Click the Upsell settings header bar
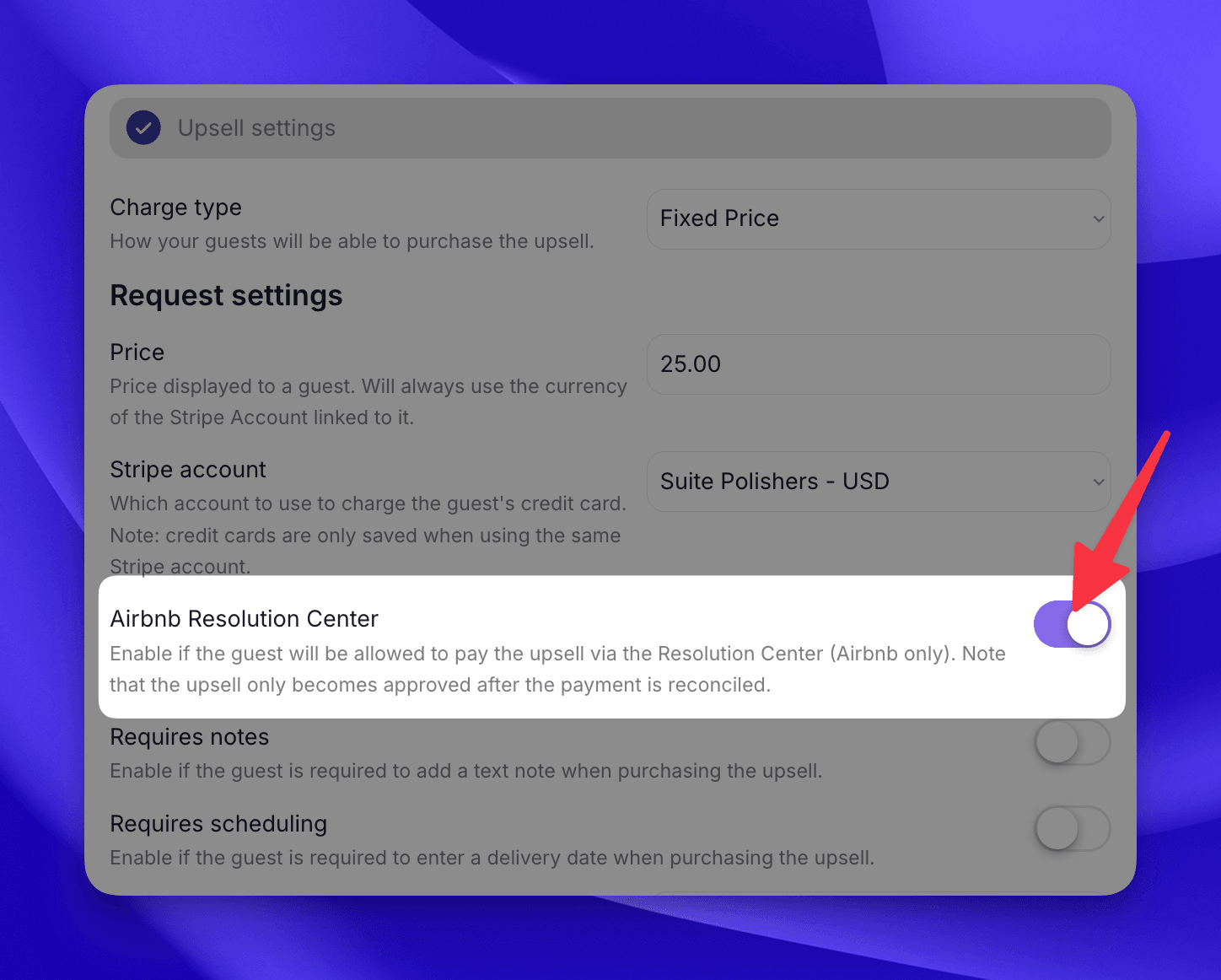 point(610,127)
